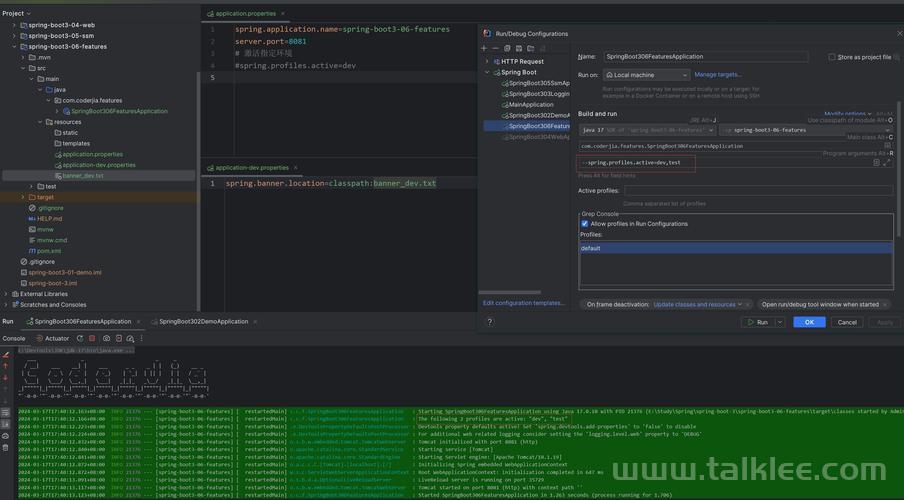Select the Console tab
This screenshot has width=904, height=500.
(14, 339)
